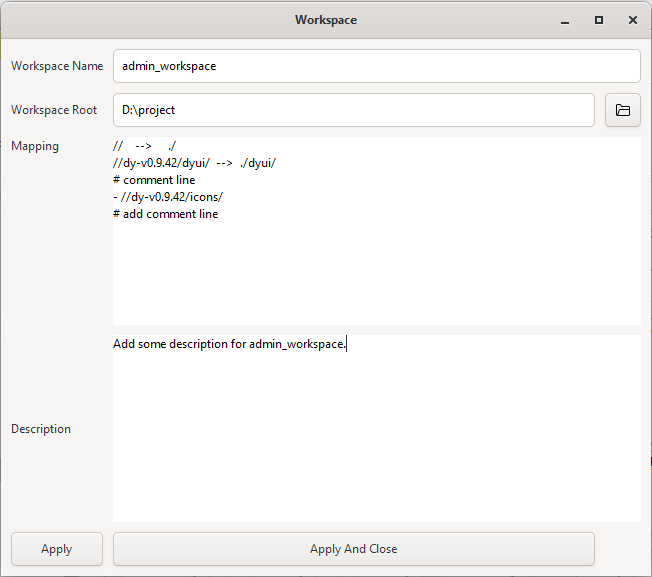The height and width of the screenshot is (577, 652).
Task: Click the '- //dy-v0.9.42/icons/' exclusion line
Action: [168, 197]
